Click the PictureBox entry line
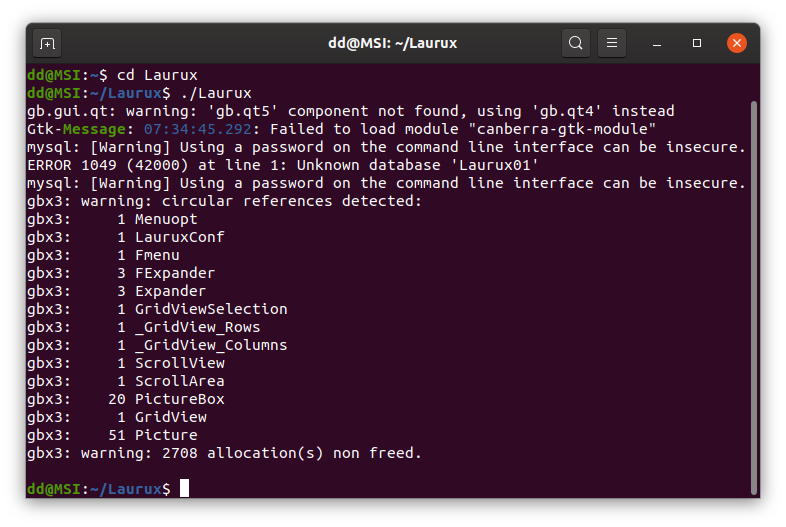The width and height of the screenshot is (786, 527). [126, 399]
